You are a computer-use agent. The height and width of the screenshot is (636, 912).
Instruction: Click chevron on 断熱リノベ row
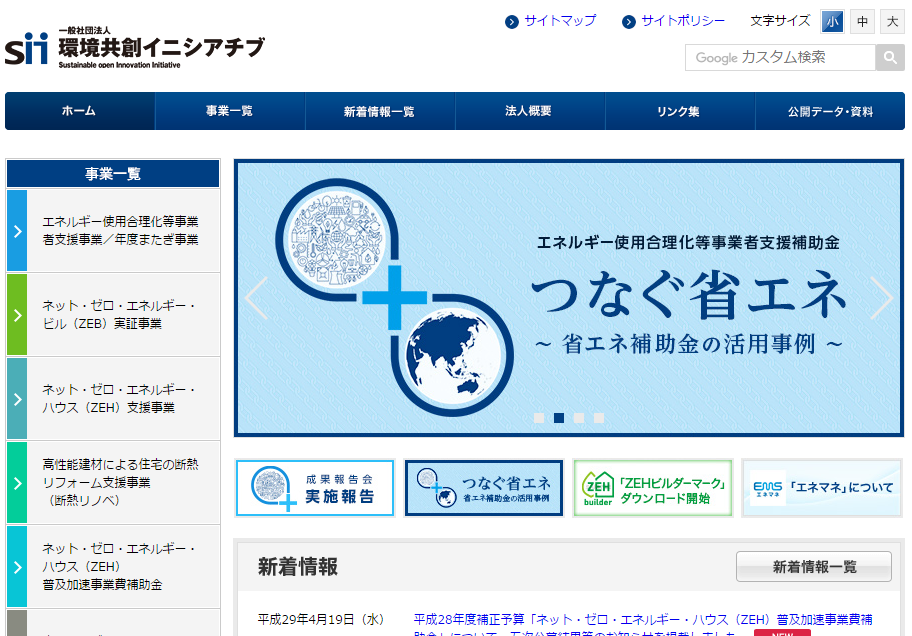pyautogui.click(x=17, y=482)
